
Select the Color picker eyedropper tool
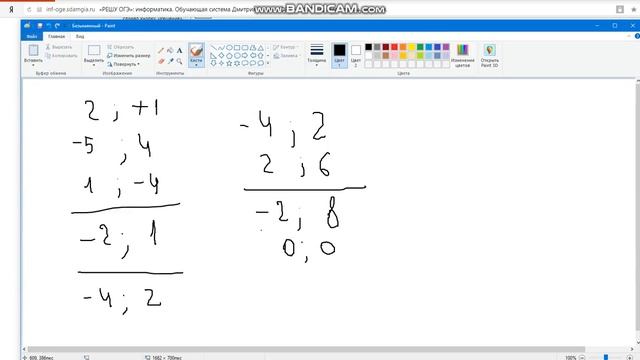click(x=170, y=61)
